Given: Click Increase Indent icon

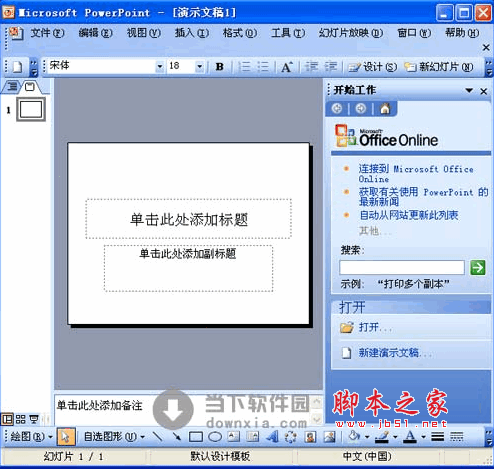Looking at the screenshot, I should 331,67.
